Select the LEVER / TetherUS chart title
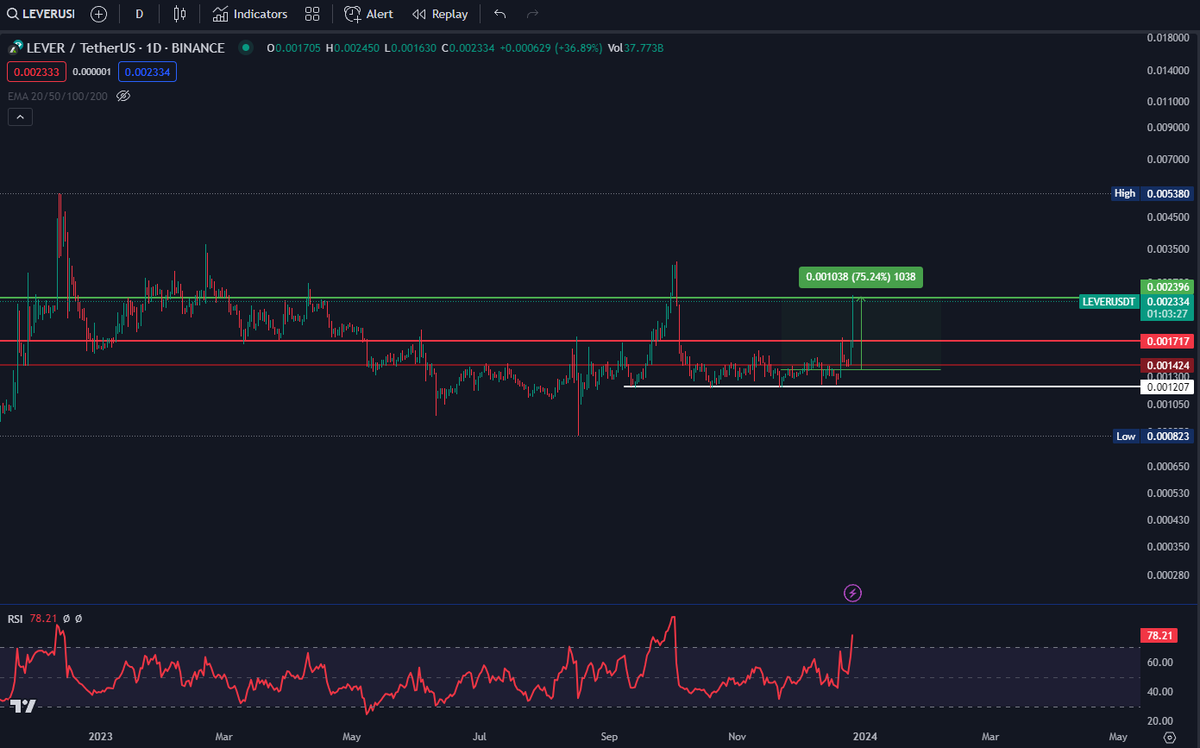Viewport: 1200px width, 748px height. (125, 48)
